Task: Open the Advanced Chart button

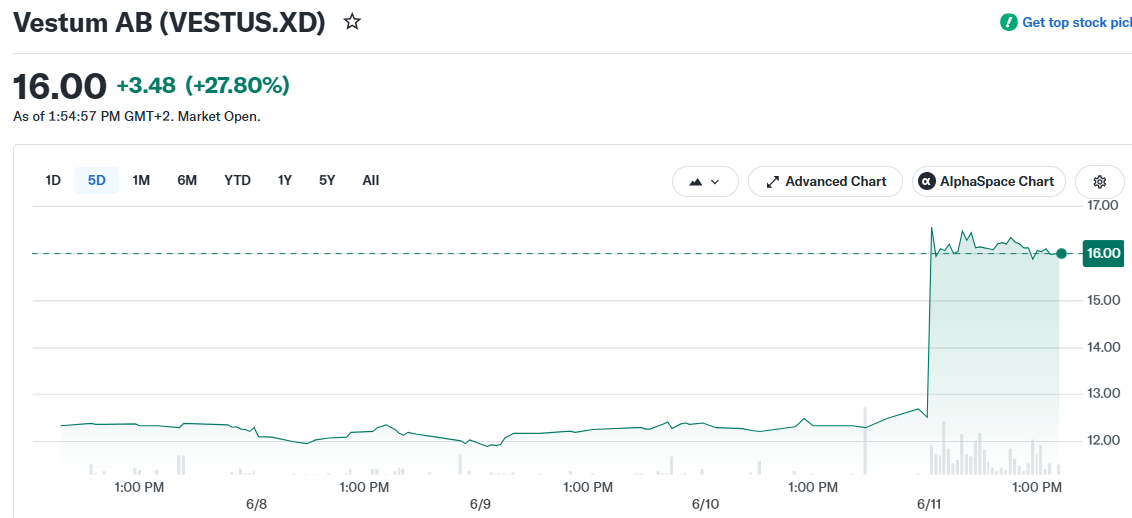Action: tap(825, 181)
